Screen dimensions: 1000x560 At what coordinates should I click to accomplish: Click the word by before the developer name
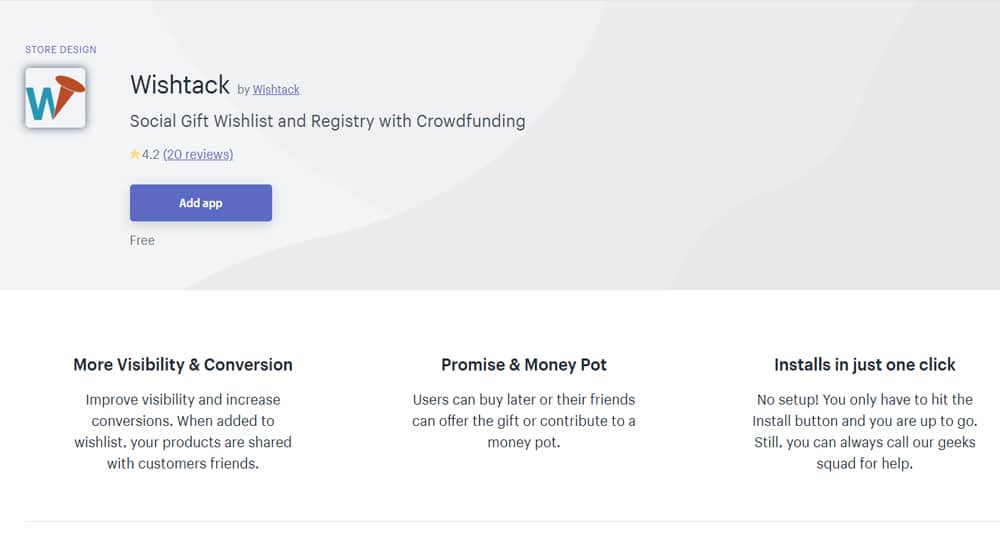(x=244, y=90)
